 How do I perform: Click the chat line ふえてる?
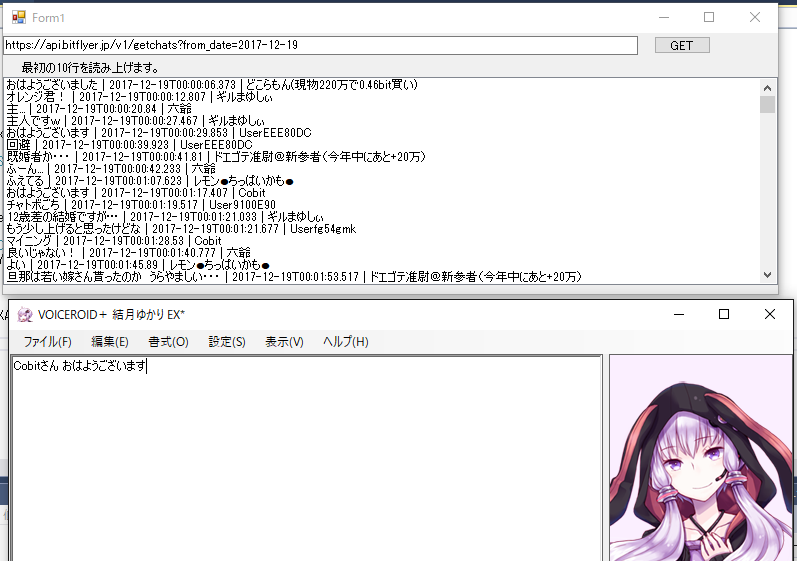point(150,181)
